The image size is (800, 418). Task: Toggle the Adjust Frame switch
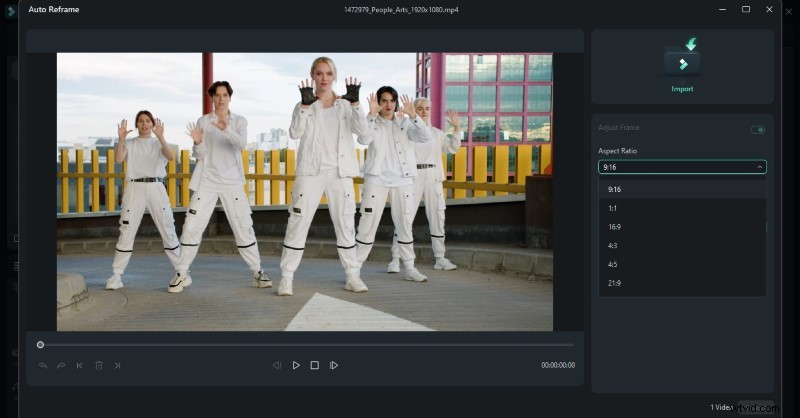(x=758, y=130)
